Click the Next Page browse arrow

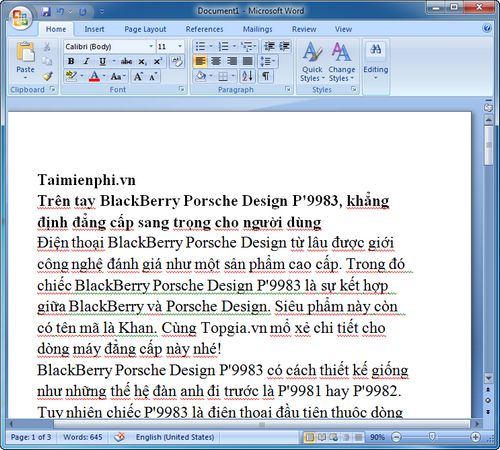pos(488,412)
